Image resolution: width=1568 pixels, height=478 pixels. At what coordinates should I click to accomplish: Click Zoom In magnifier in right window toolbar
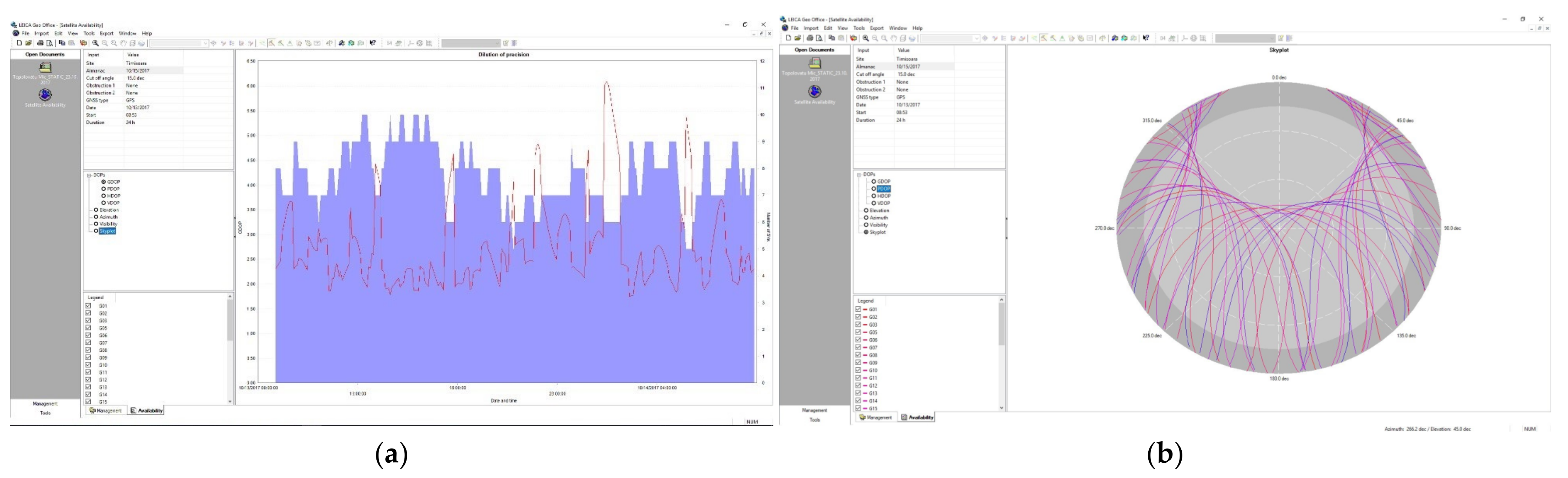866,38
